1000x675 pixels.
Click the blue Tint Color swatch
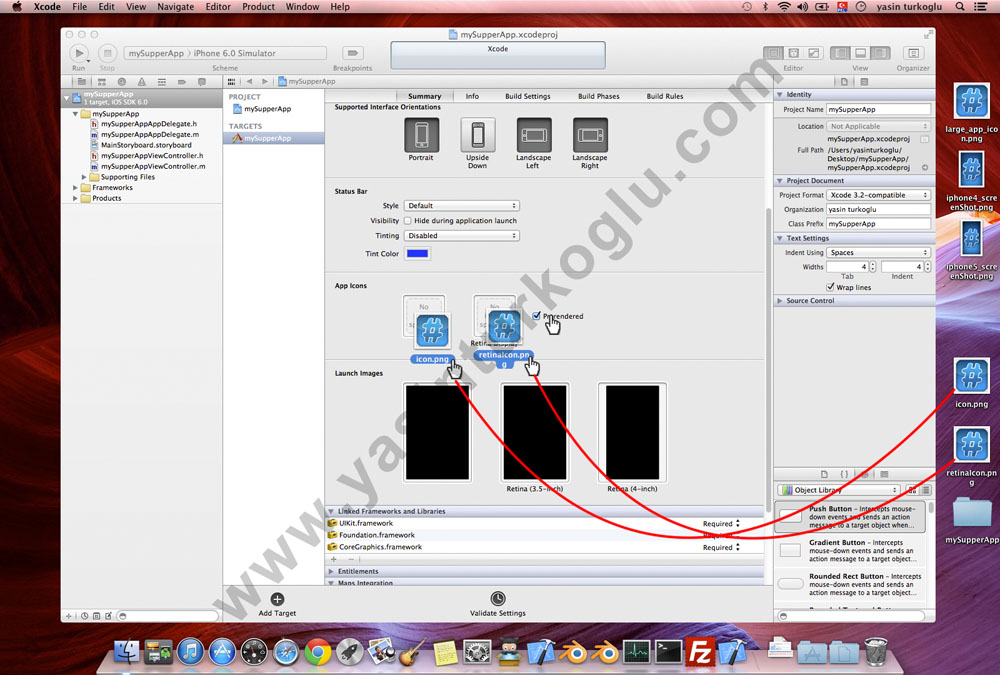[x=417, y=253]
